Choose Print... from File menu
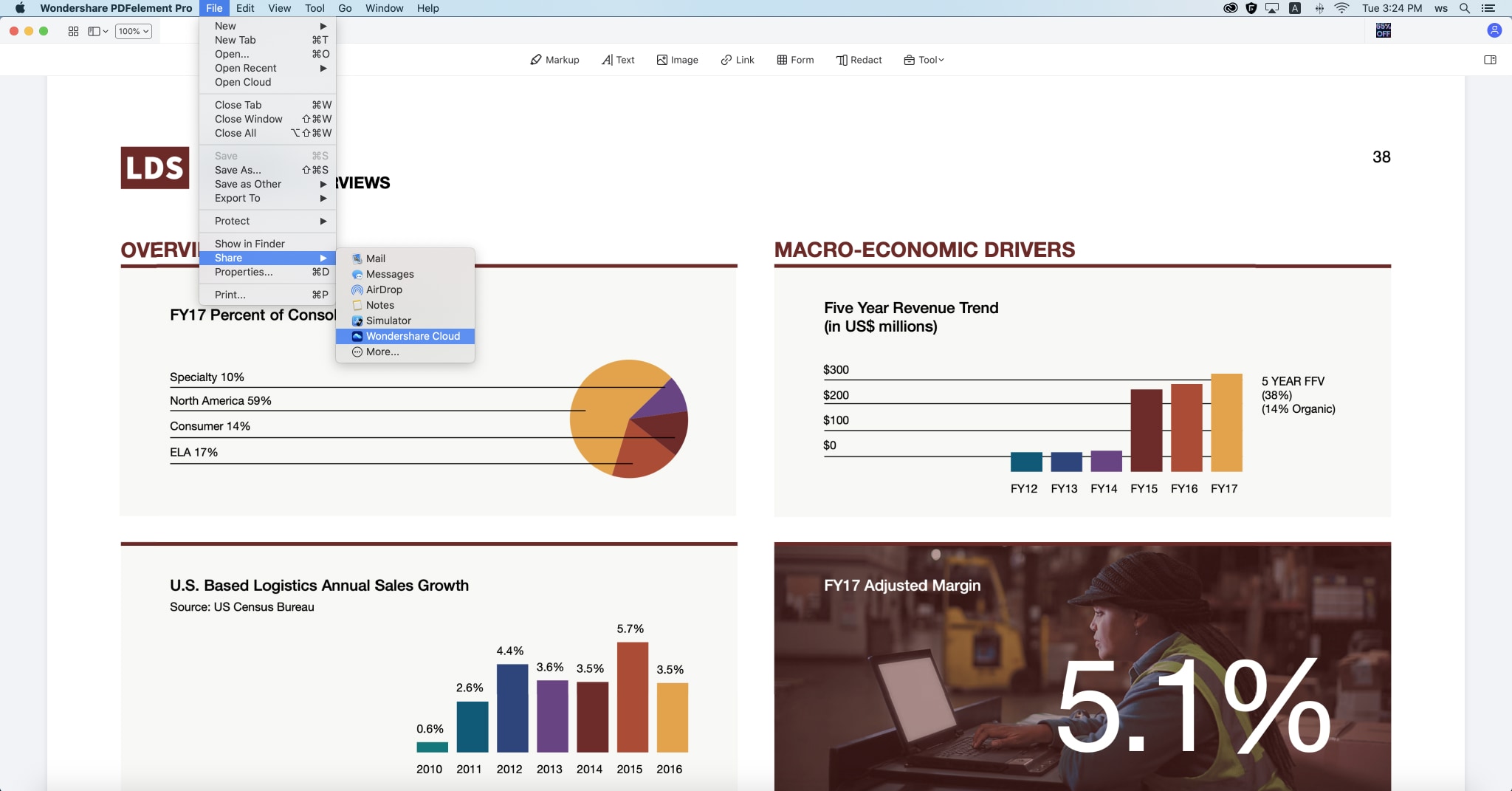The height and width of the screenshot is (791, 1512). tap(267, 295)
